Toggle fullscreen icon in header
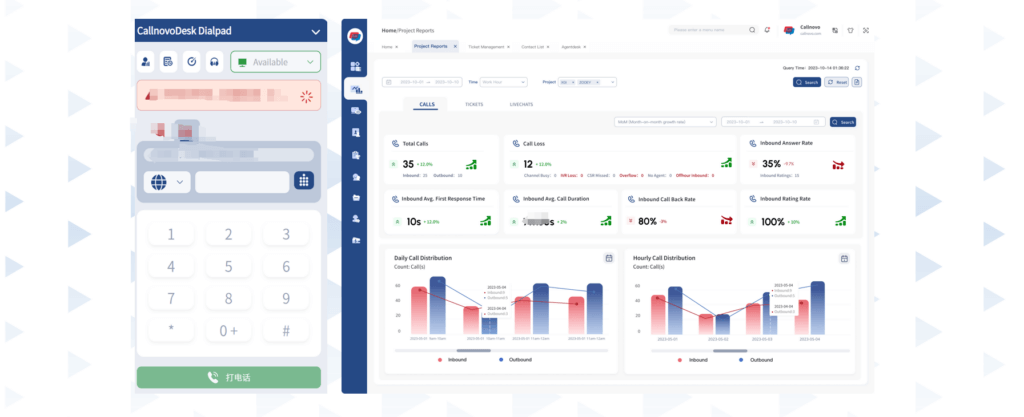Image resolution: width=1024 pixels, height=417 pixels. (866, 30)
